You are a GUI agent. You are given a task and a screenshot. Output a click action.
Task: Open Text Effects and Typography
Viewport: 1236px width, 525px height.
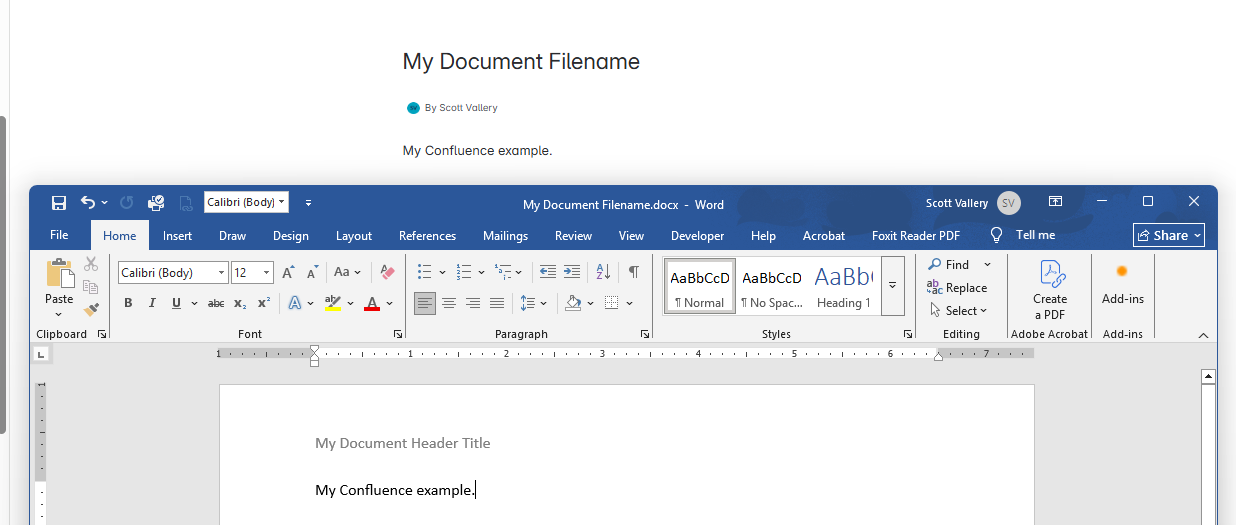point(295,303)
